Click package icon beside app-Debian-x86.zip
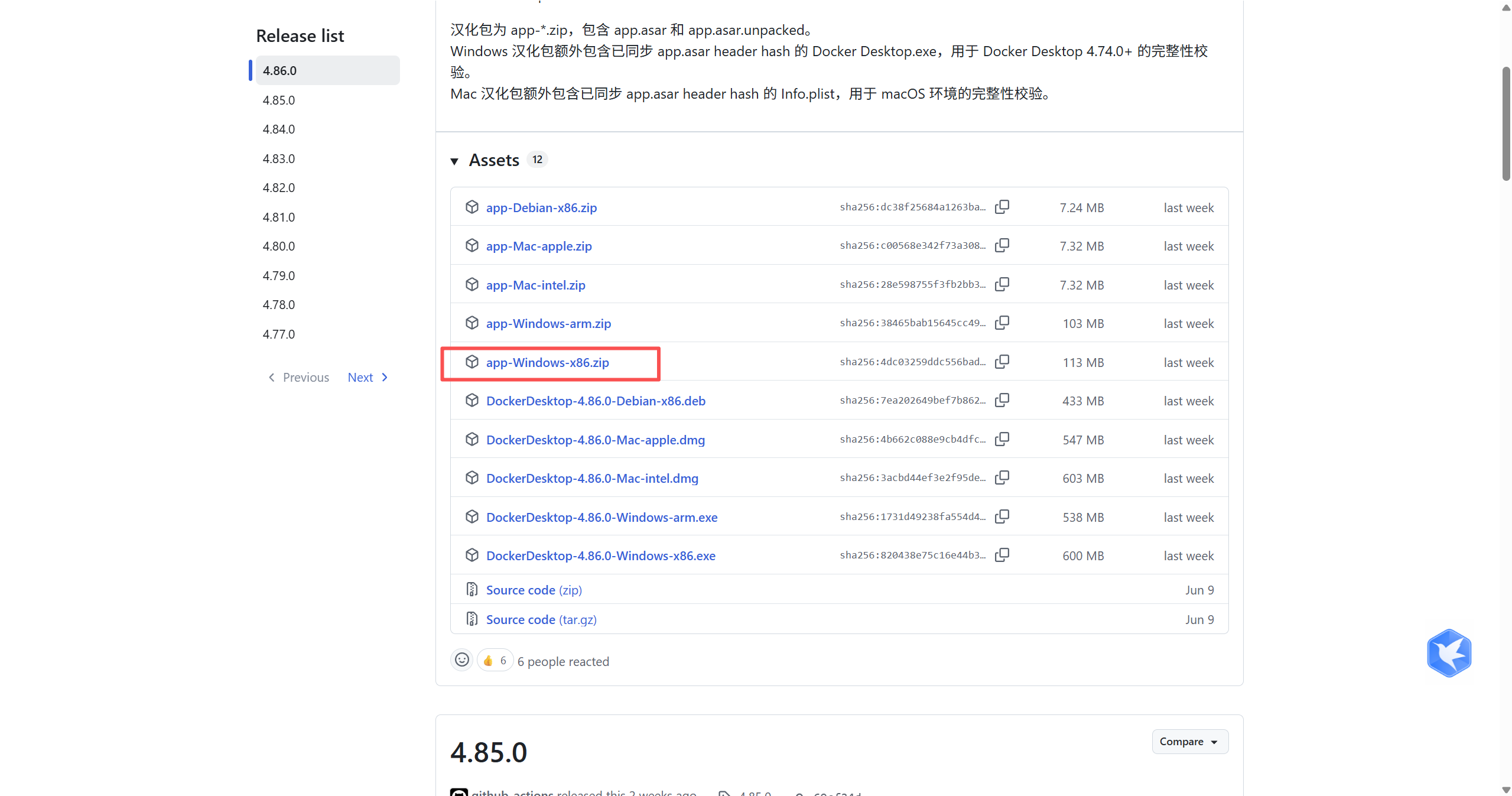This screenshot has width=1512, height=796. [472, 207]
